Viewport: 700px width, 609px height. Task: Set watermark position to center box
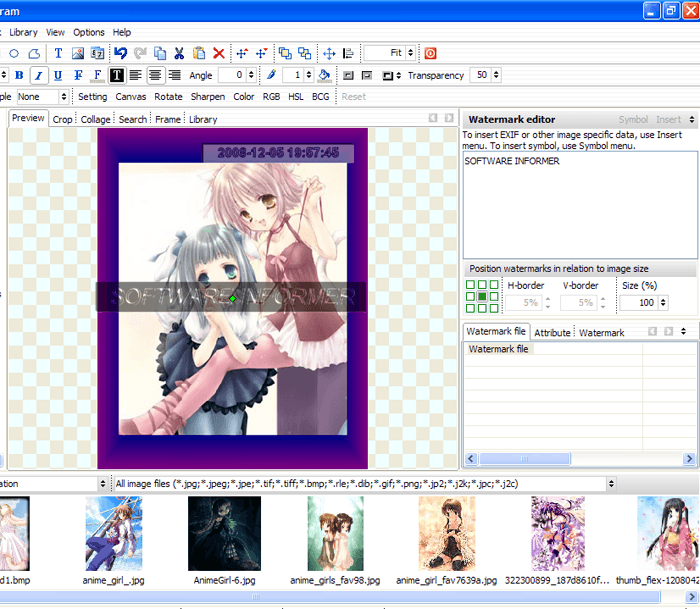[482, 296]
